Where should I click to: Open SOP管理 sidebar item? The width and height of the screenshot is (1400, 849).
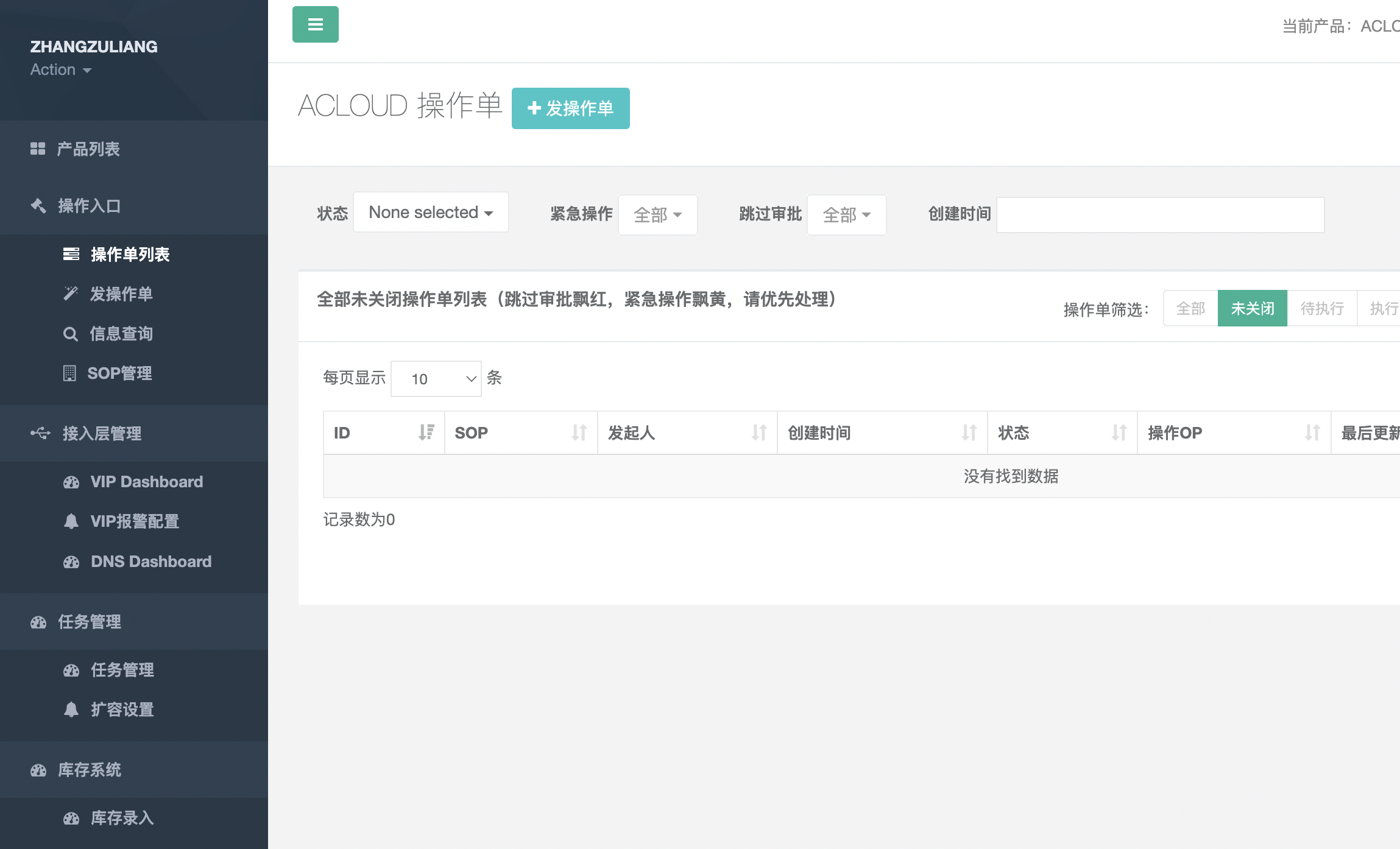(x=134, y=373)
